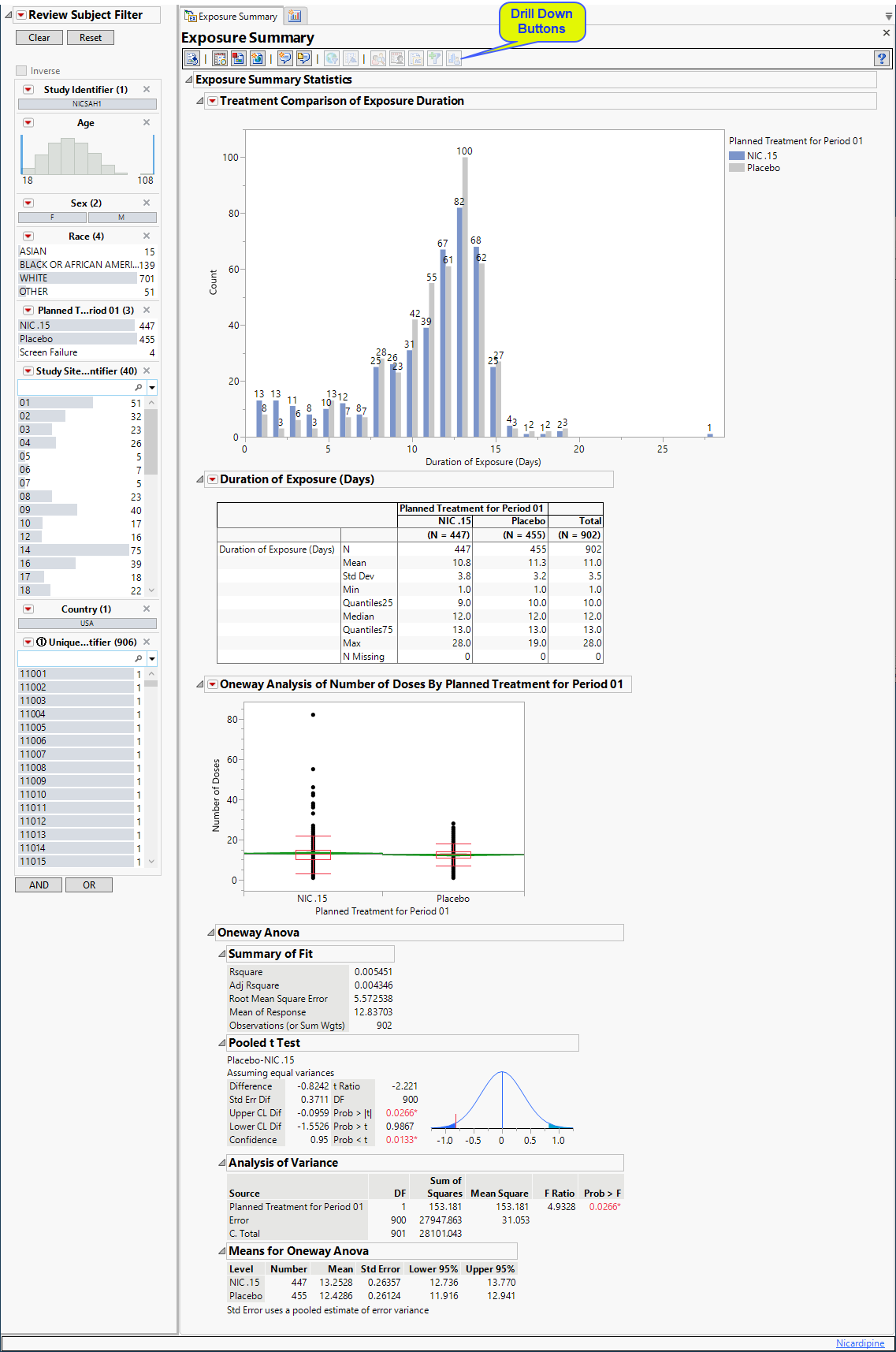Select WHITE in the Race filter list
The image size is (896, 1352).
(x=76, y=278)
